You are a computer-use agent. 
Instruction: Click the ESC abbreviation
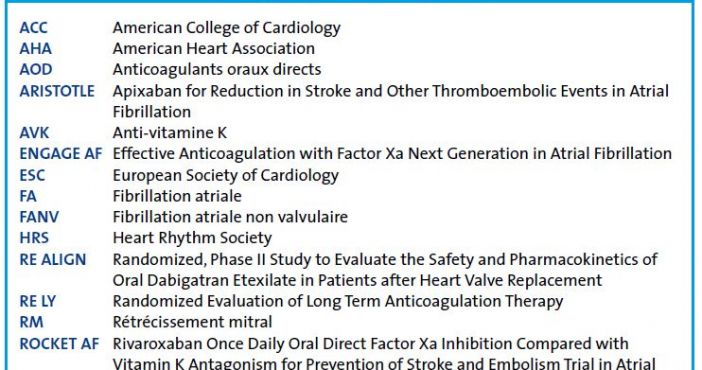point(32,175)
